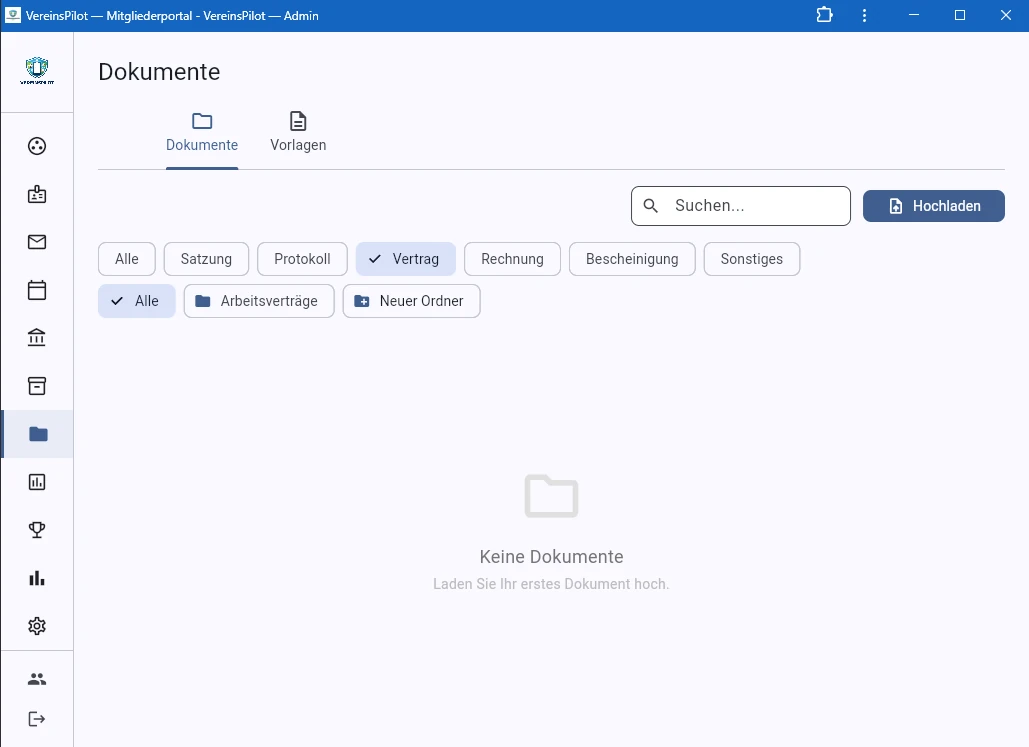Open the mail envelope sidebar icon
This screenshot has height=747, width=1029.
(x=37, y=242)
